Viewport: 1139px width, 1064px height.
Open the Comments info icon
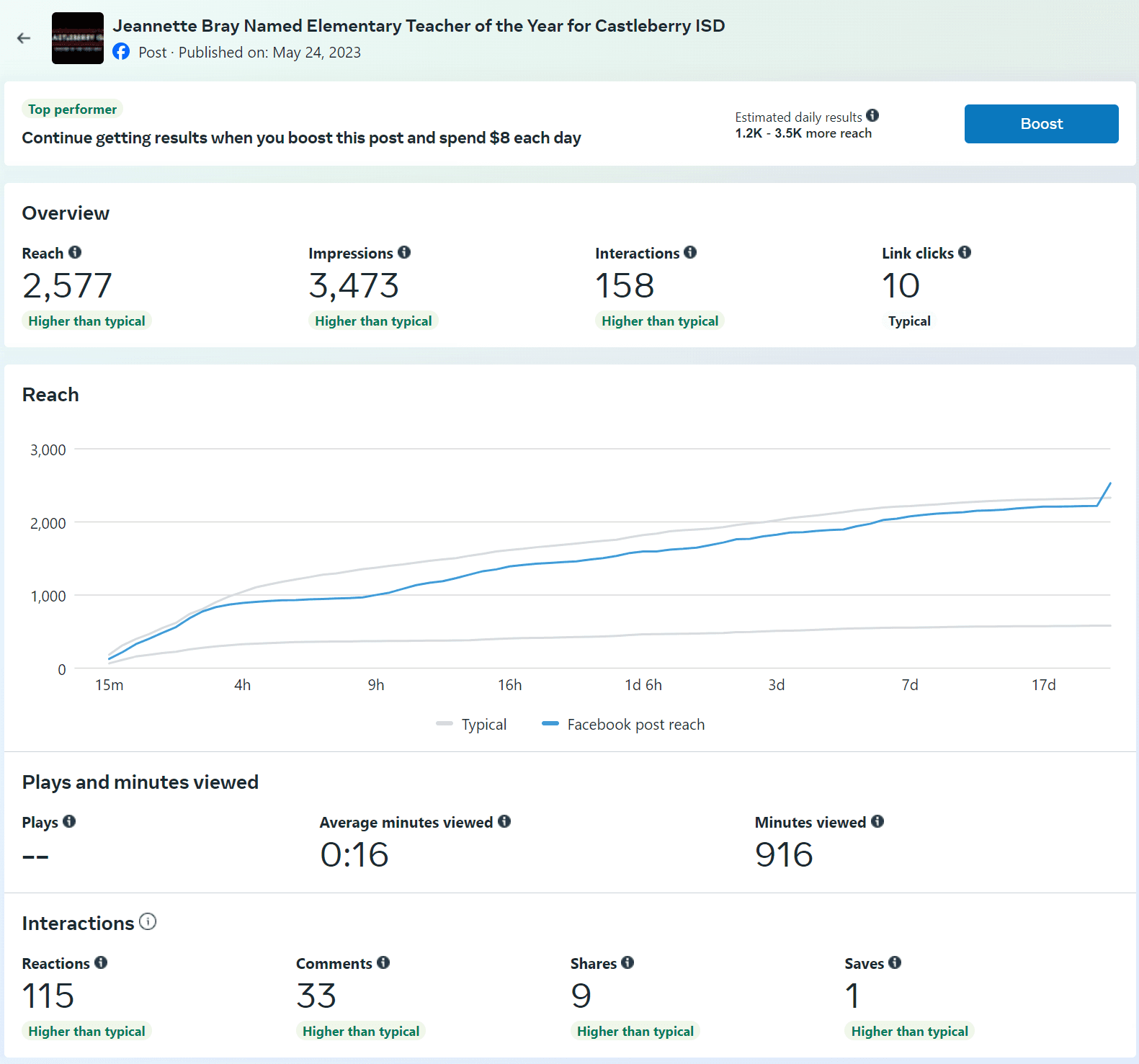click(x=383, y=962)
